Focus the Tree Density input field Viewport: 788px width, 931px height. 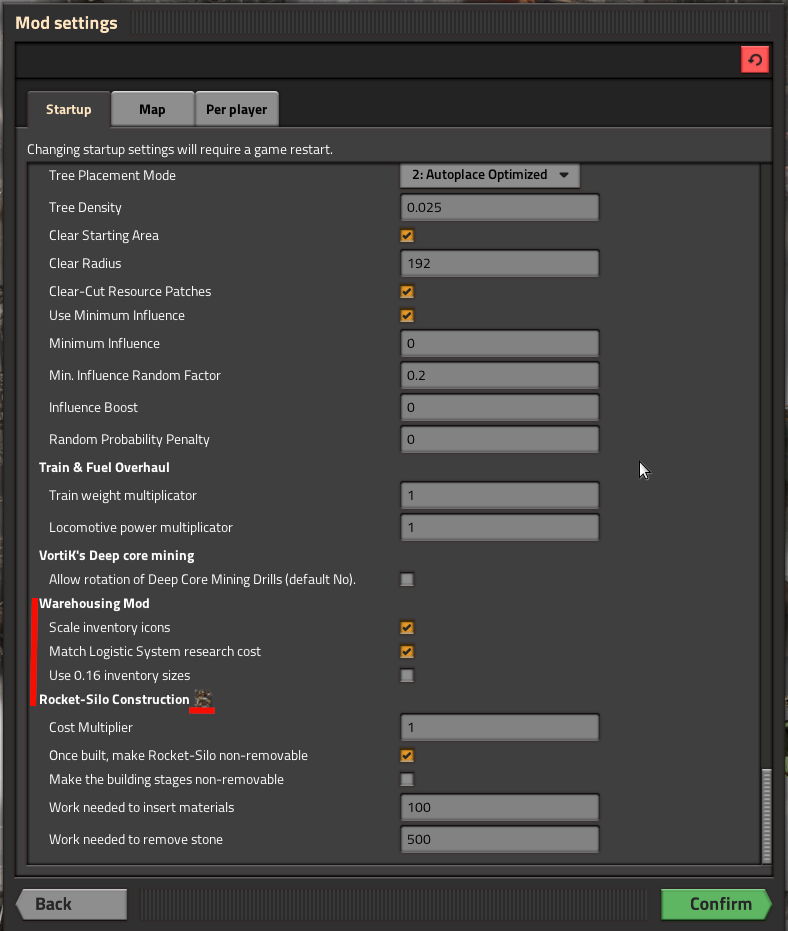tap(499, 208)
